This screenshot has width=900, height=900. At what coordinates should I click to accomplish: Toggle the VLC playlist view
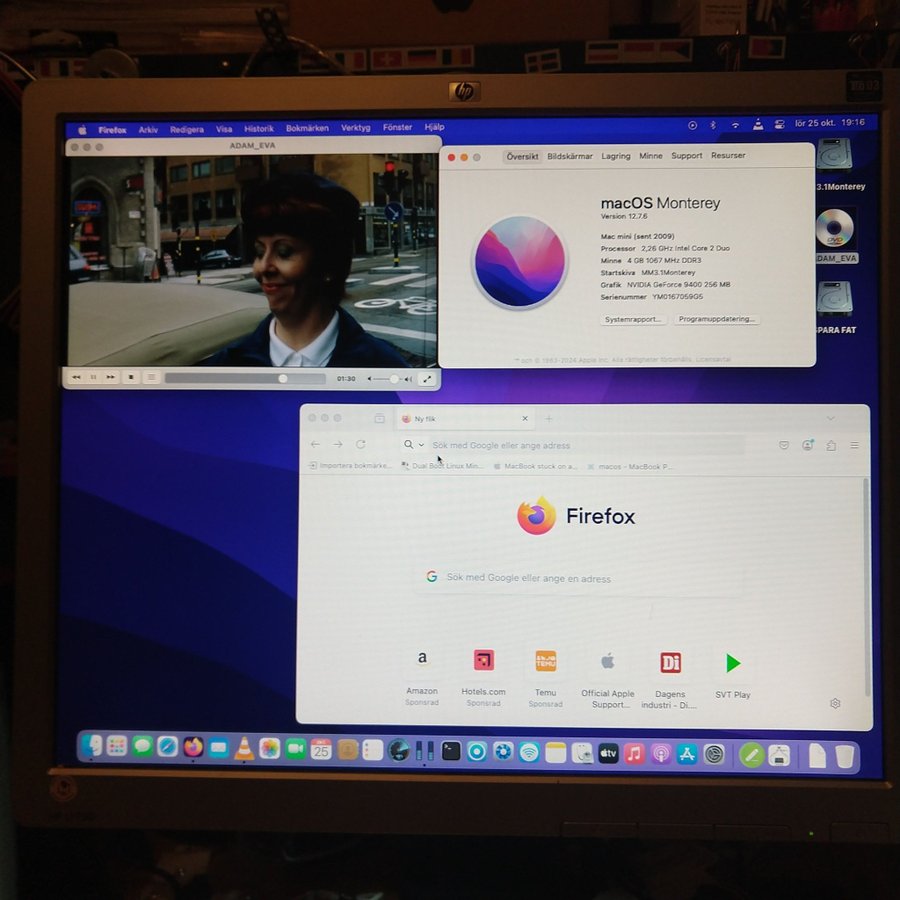coord(151,378)
